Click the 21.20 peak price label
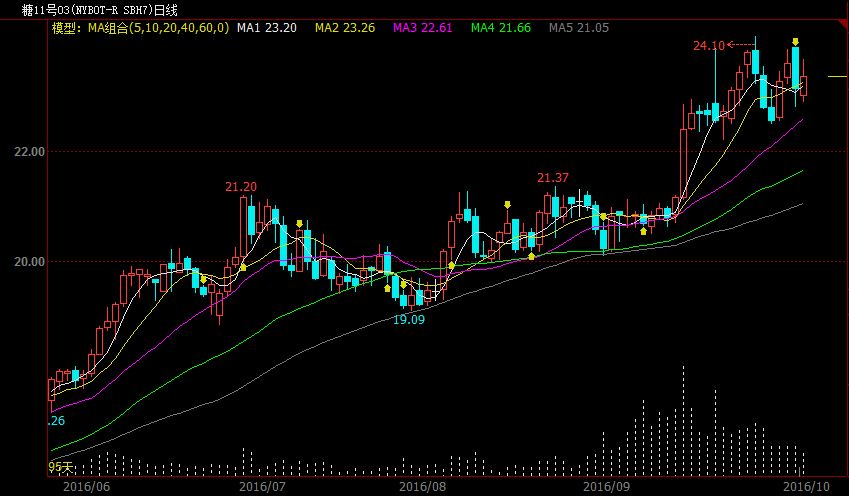The image size is (849, 496). 241,187
